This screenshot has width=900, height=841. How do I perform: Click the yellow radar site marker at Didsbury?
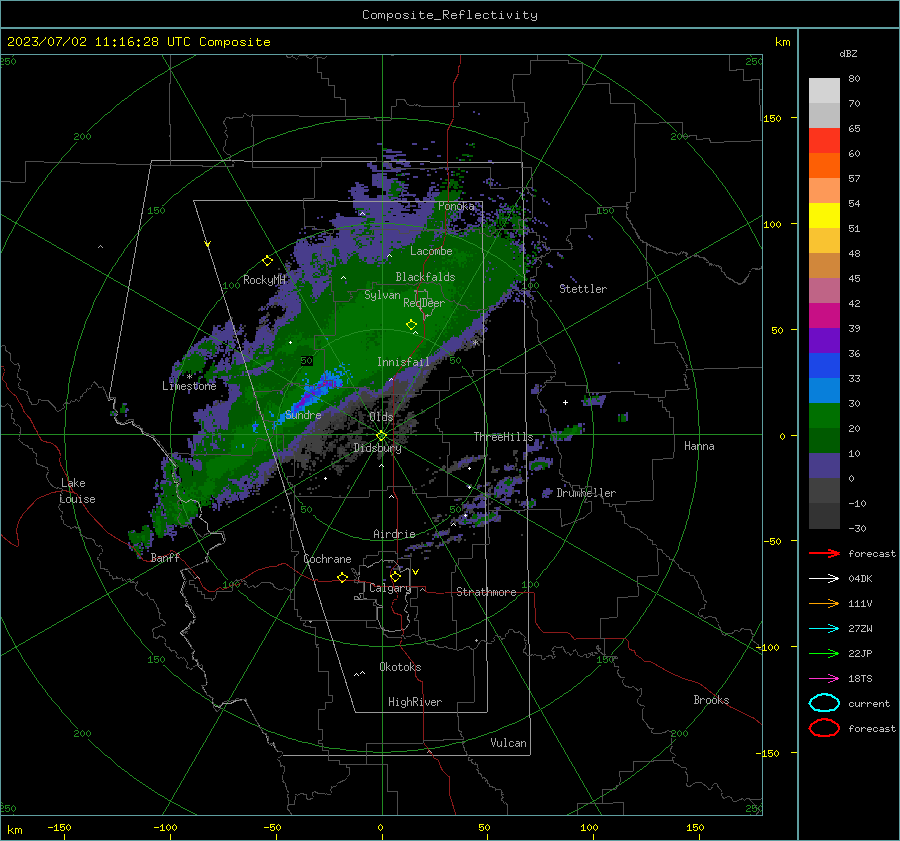(x=381, y=436)
